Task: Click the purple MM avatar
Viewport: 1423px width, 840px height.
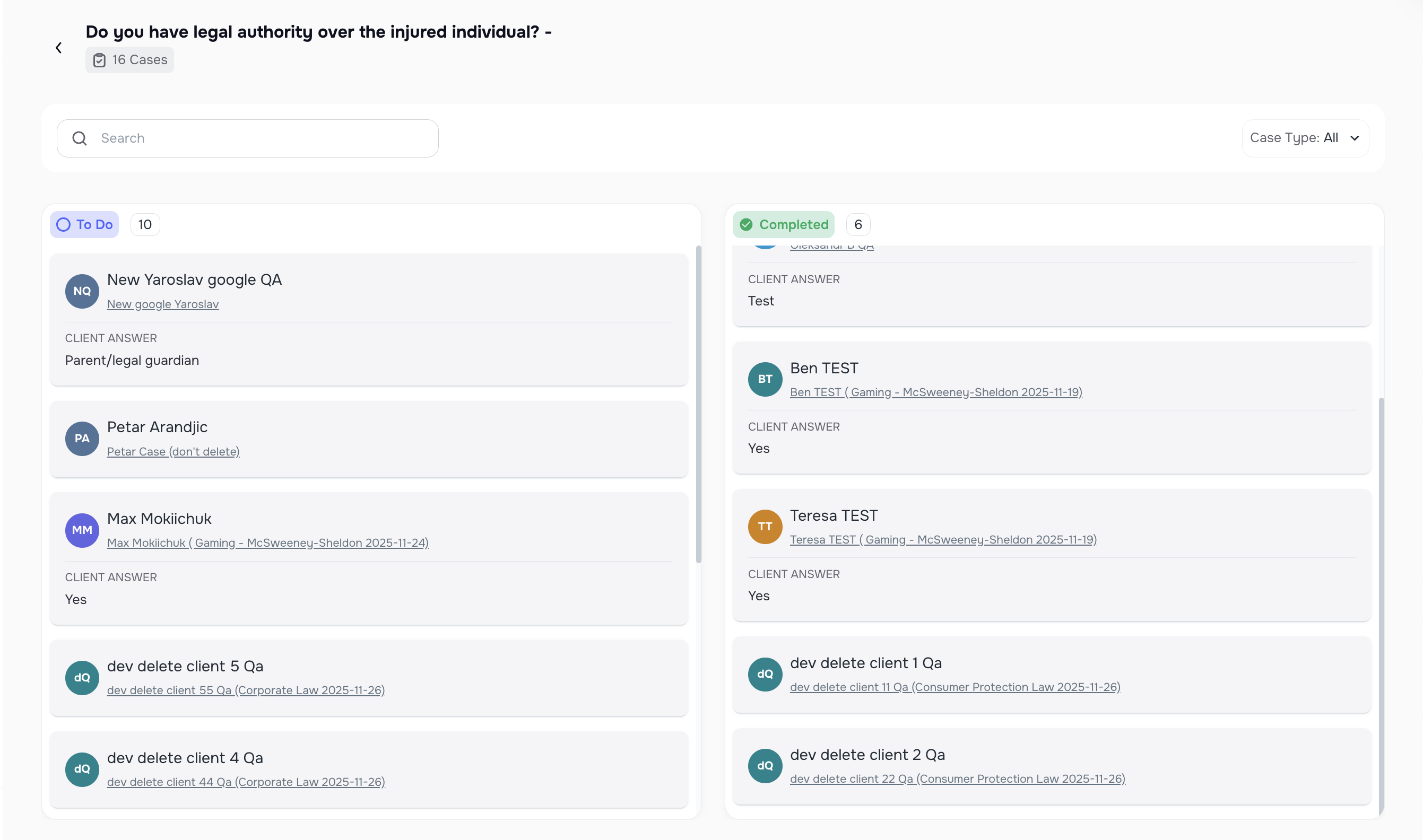Action: pyautogui.click(x=82, y=530)
